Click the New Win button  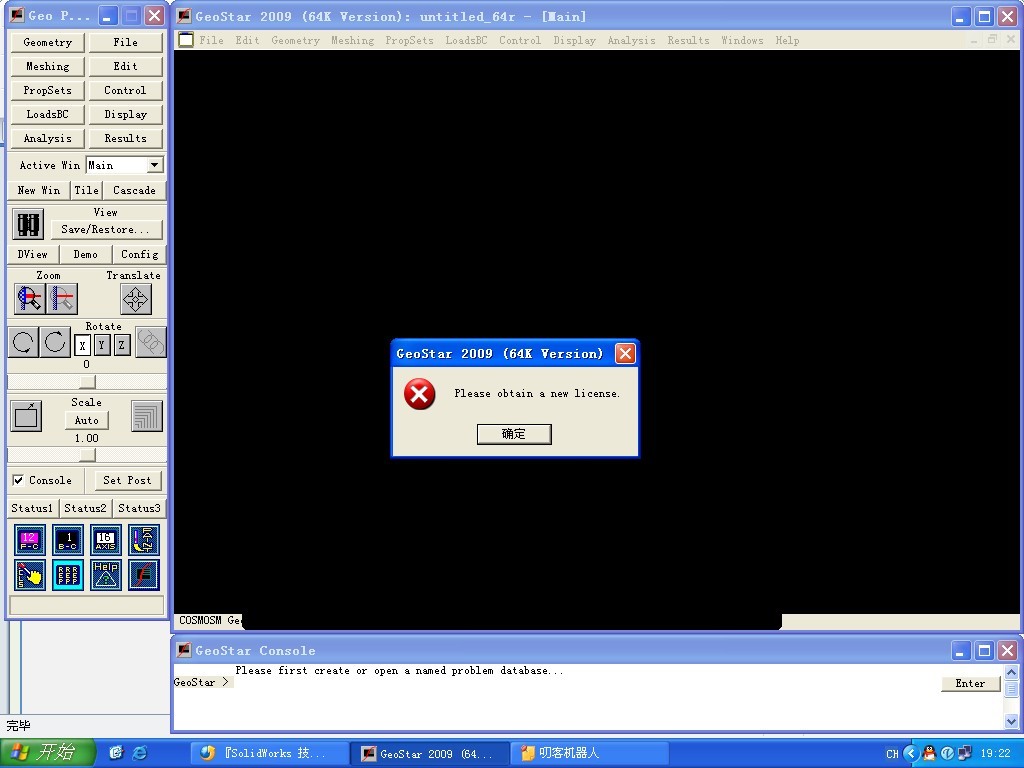pos(39,190)
